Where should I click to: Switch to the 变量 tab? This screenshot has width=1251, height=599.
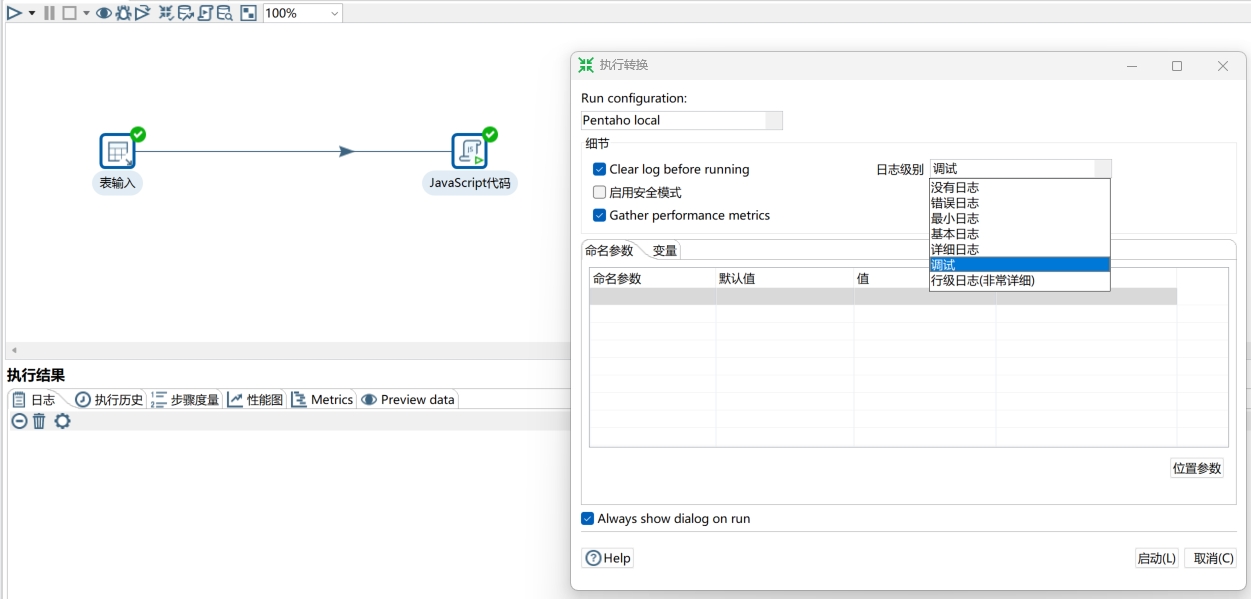pos(665,250)
